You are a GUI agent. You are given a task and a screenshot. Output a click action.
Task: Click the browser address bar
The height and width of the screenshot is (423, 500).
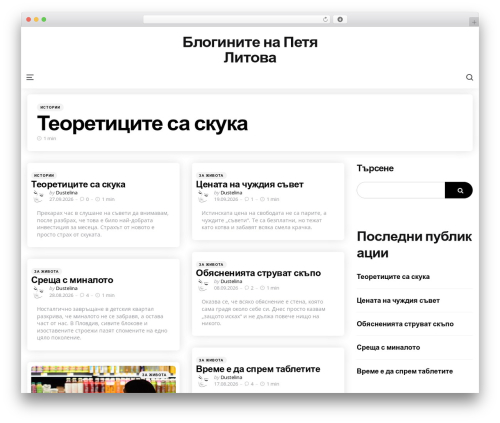click(x=236, y=19)
